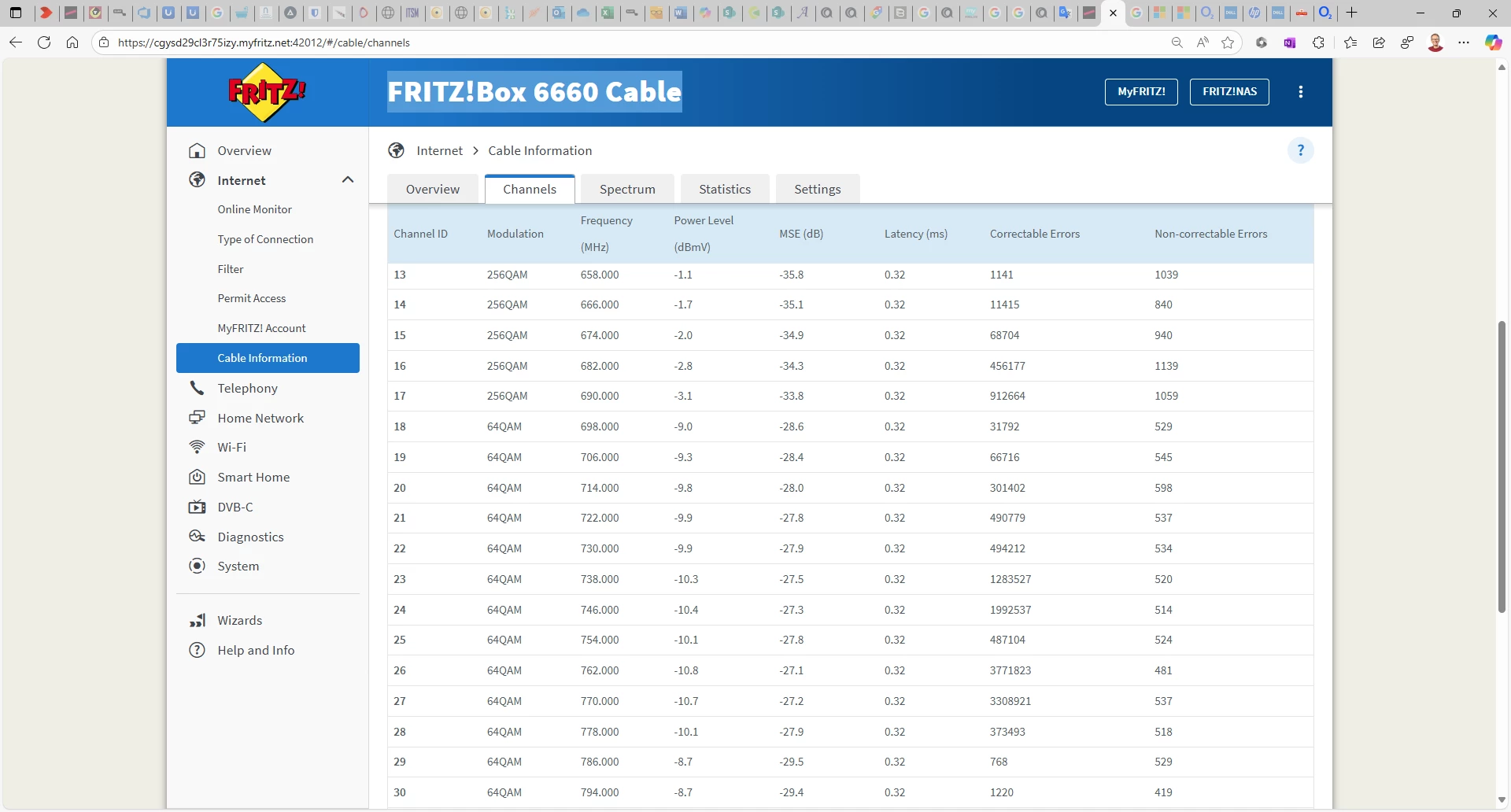Open the Favorites list icon
The height and width of the screenshot is (812, 1511).
click(x=1351, y=42)
